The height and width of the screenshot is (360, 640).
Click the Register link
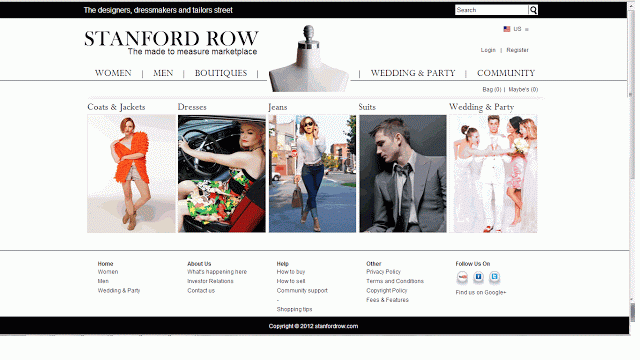point(518,50)
